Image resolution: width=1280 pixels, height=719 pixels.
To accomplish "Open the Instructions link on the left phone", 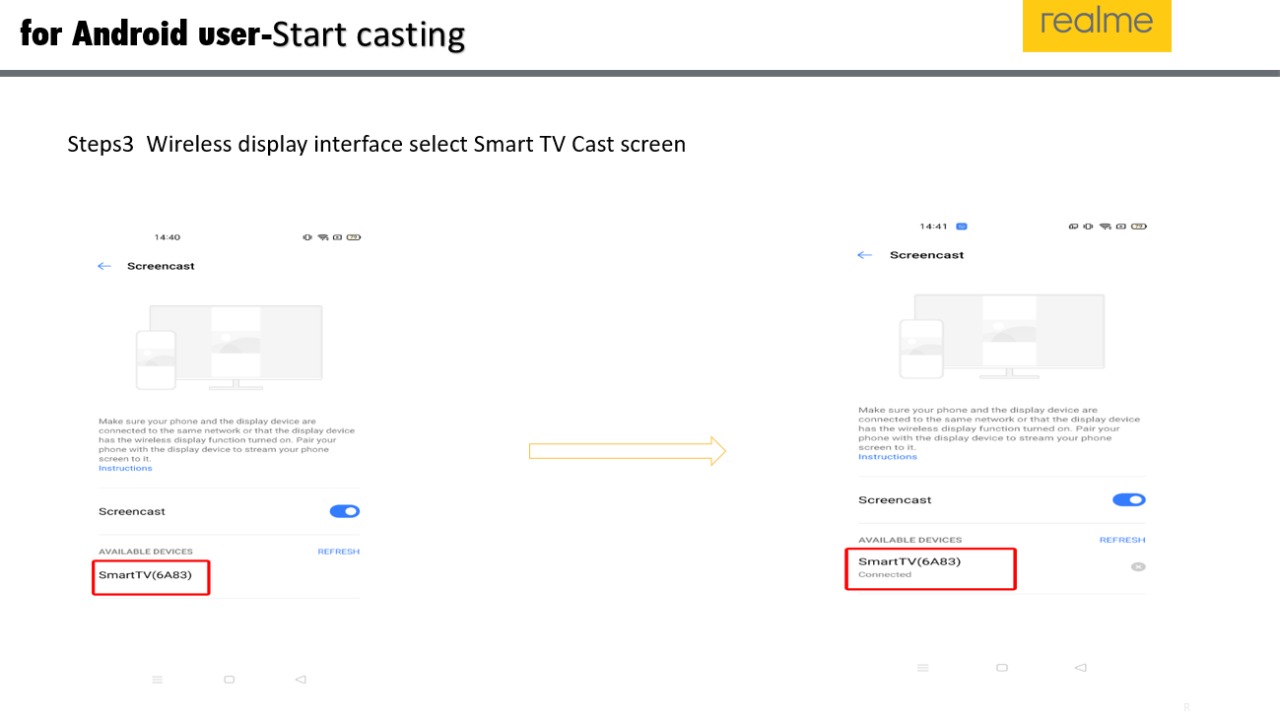I will pyautogui.click(x=125, y=469).
